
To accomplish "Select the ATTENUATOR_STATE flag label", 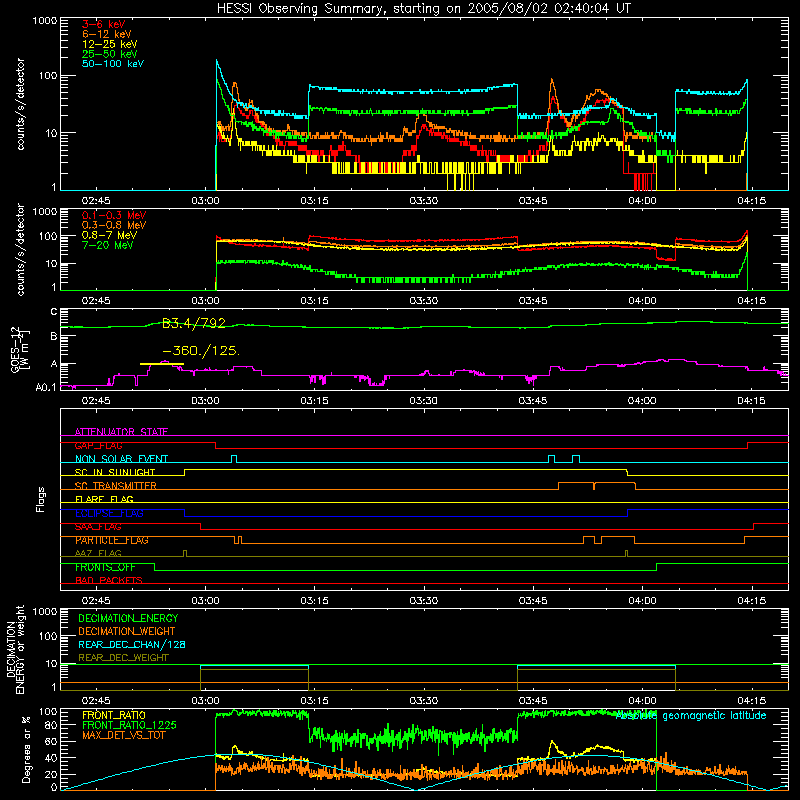I will 121,432.
